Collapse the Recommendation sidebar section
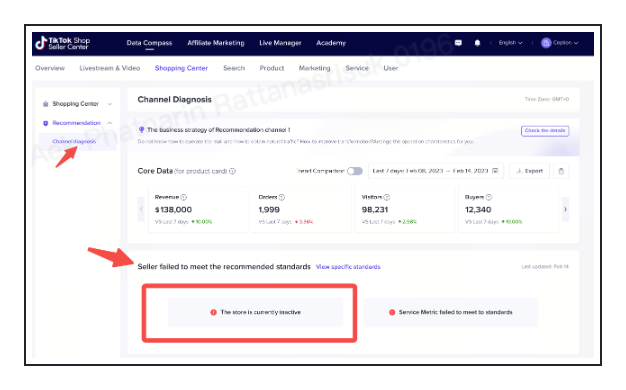 (110, 123)
